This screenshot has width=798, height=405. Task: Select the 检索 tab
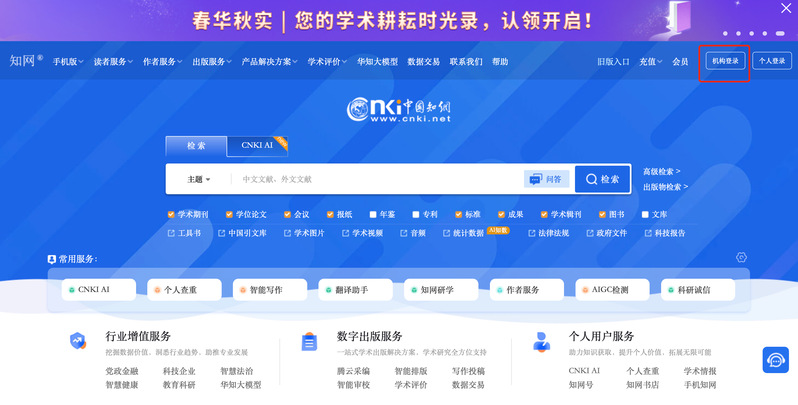tap(196, 146)
